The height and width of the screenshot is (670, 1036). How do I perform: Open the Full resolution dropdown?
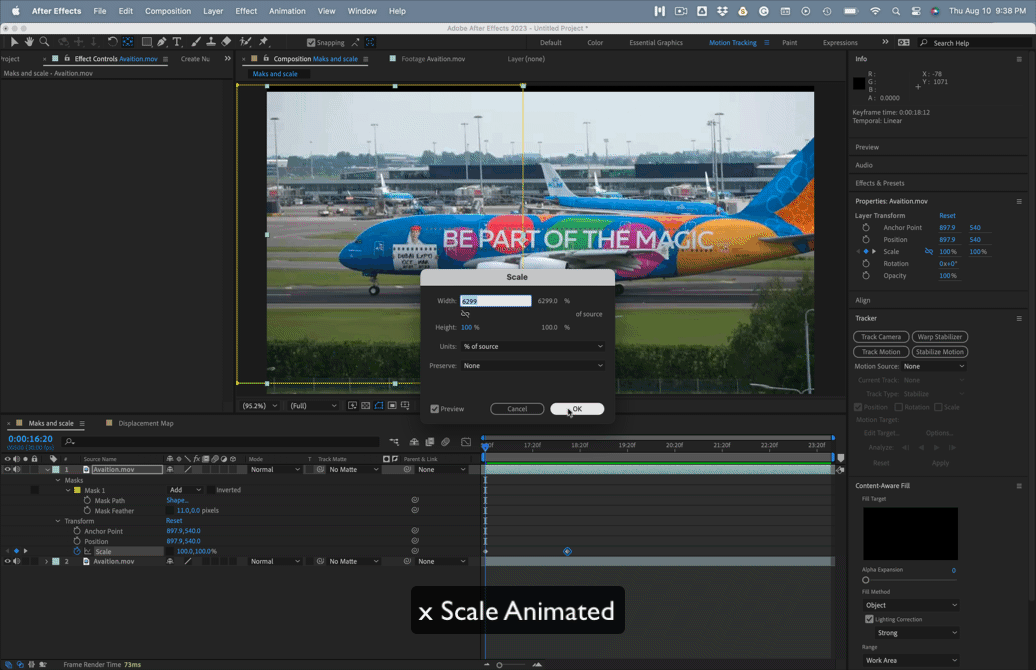313,406
